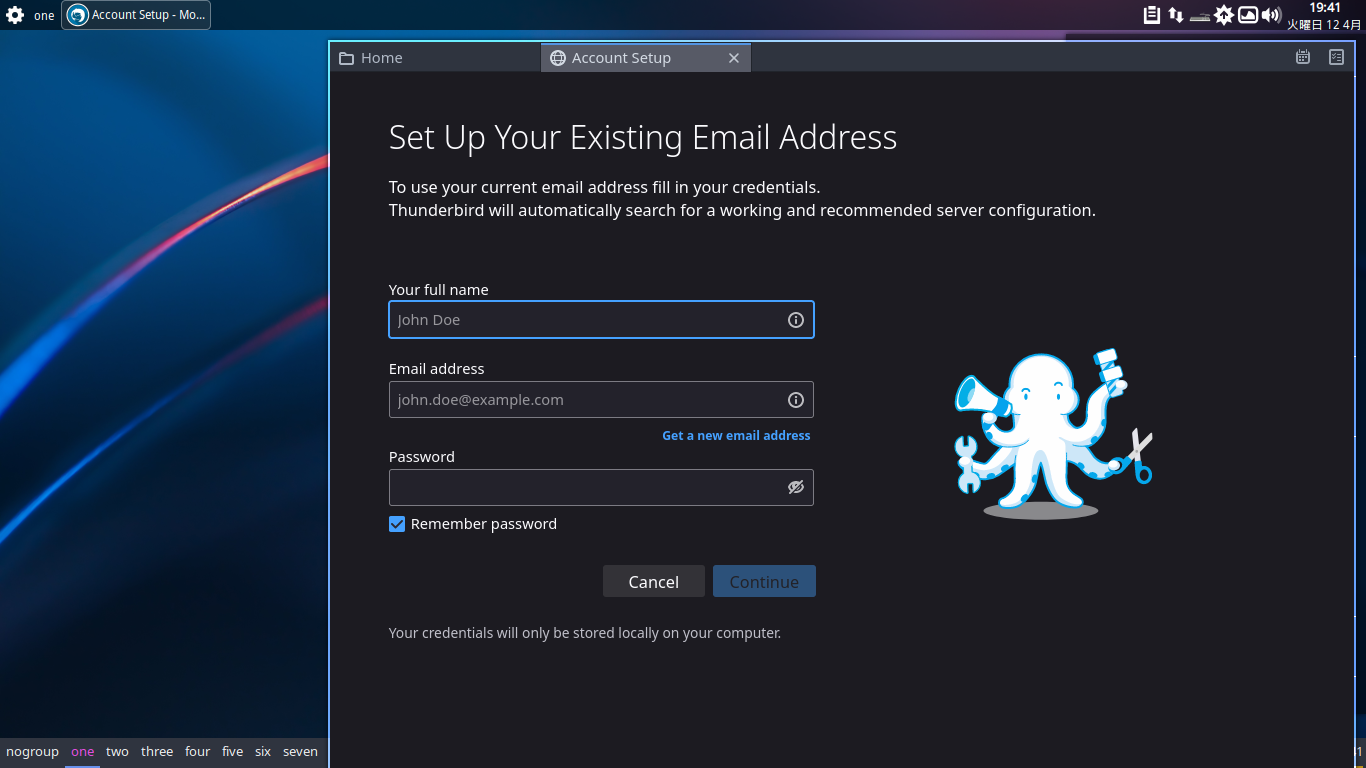Switch to the Home tab
Image resolution: width=1366 pixels, height=768 pixels.
click(435, 58)
